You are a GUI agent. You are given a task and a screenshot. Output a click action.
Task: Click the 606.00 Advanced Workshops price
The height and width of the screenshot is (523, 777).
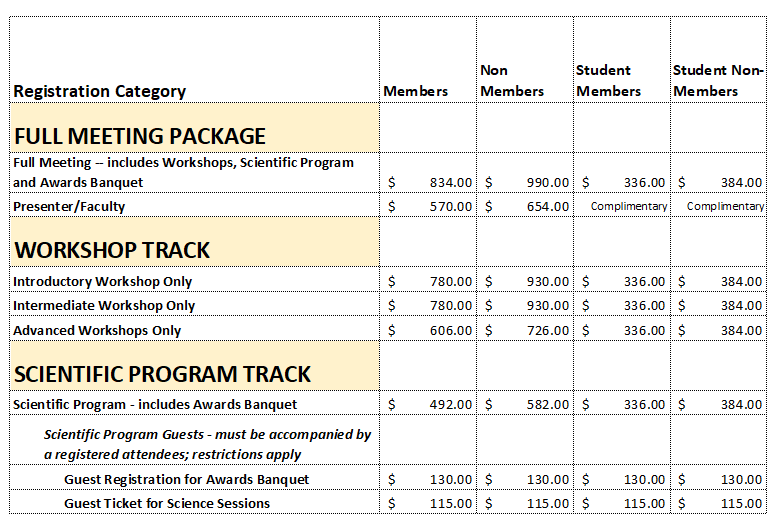450,330
